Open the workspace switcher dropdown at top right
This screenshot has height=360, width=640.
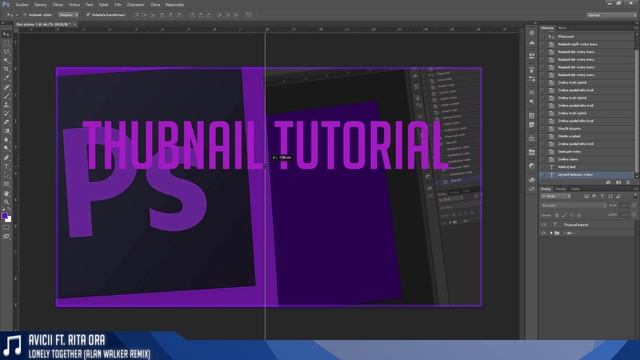coord(611,15)
